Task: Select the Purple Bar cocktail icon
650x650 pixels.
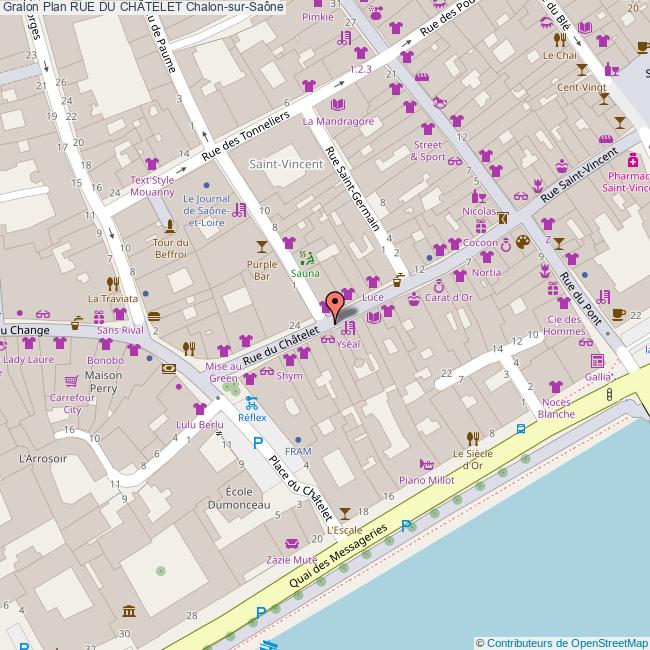Action: pyautogui.click(x=262, y=245)
